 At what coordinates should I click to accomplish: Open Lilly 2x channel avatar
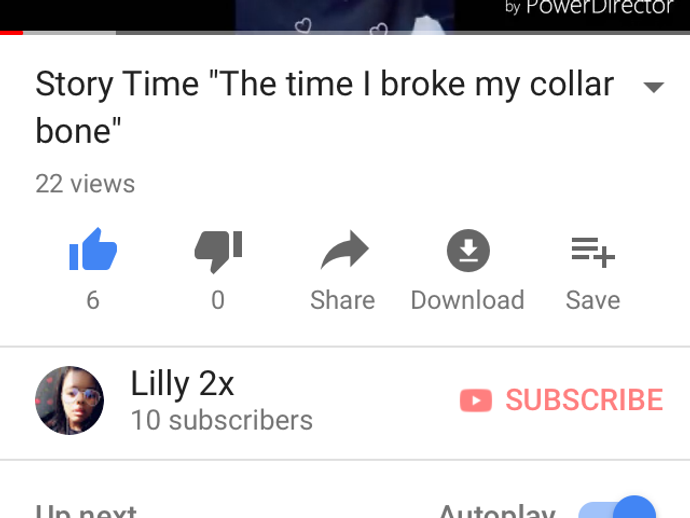[70, 400]
